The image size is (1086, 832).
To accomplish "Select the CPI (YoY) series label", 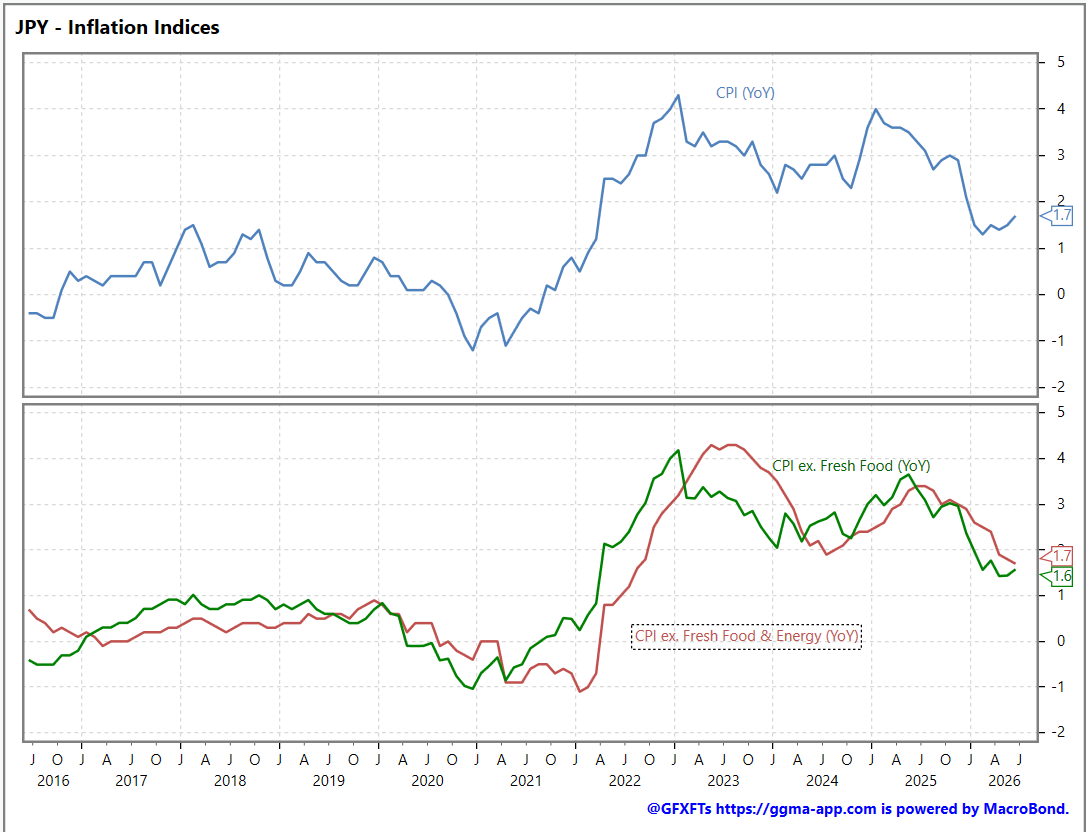I will 745,93.
